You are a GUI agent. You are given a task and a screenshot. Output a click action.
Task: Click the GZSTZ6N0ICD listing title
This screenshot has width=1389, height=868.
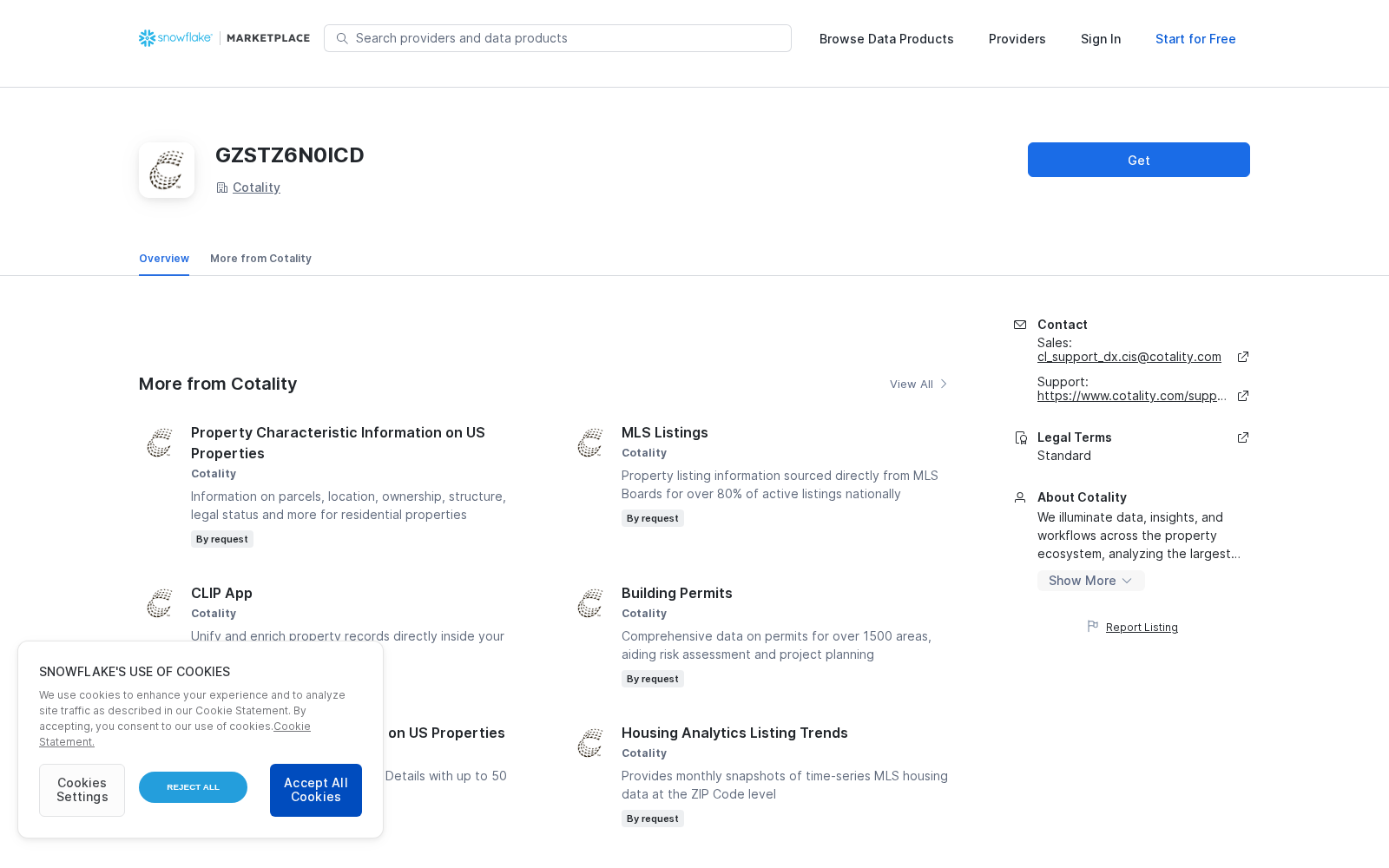click(290, 155)
